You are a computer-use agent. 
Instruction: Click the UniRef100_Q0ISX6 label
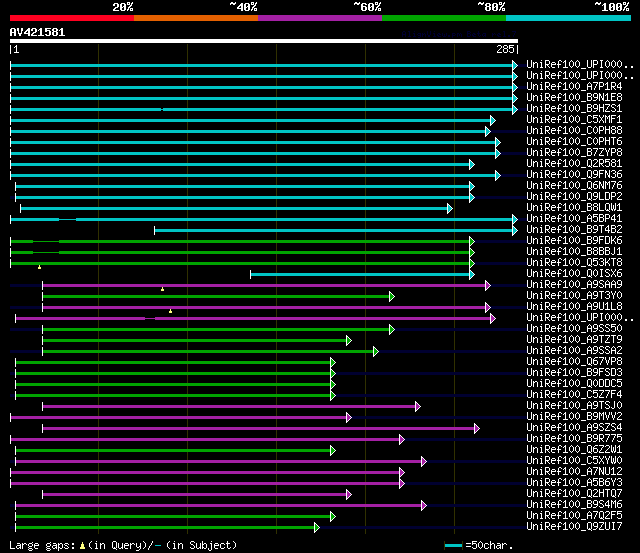[574, 274]
